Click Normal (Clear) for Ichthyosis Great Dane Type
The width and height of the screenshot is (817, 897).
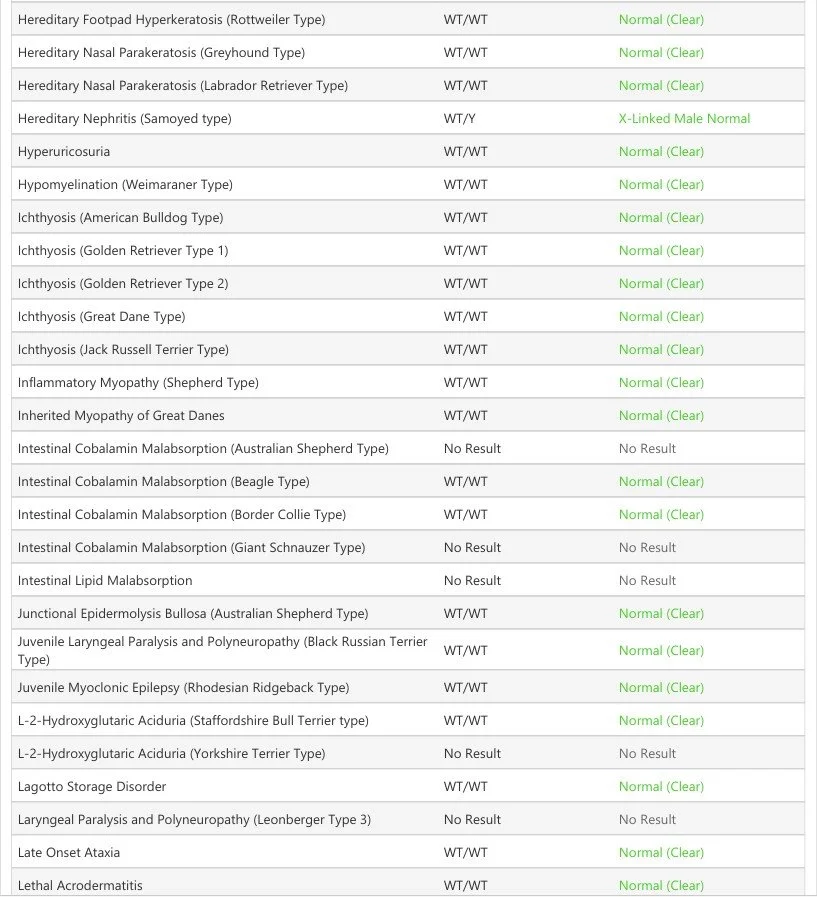pos(661,316)
